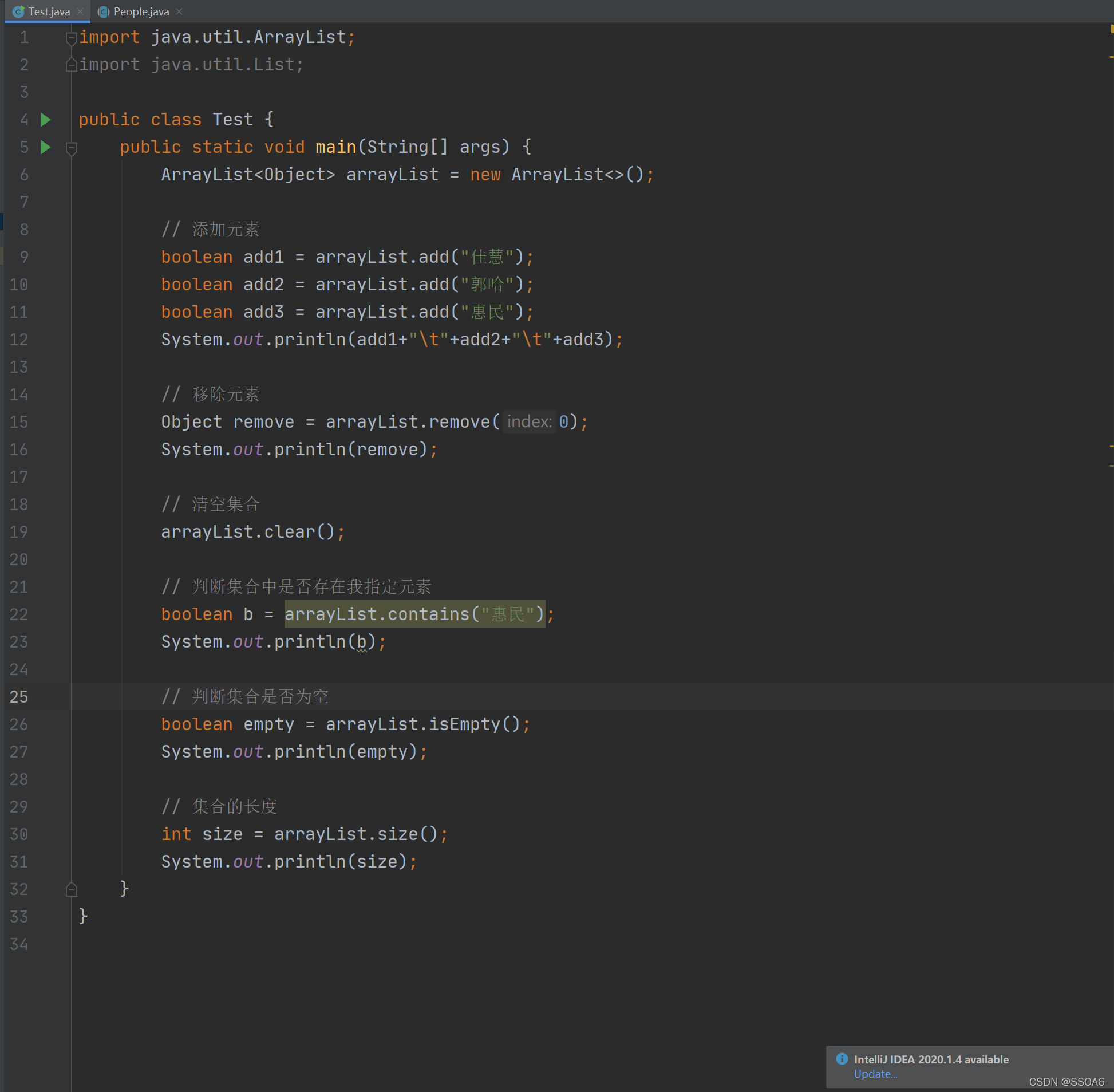Click the 'index:' parameter hint on line 15
Viewport: 1114px width, 1092px height.
pos(529,421)
